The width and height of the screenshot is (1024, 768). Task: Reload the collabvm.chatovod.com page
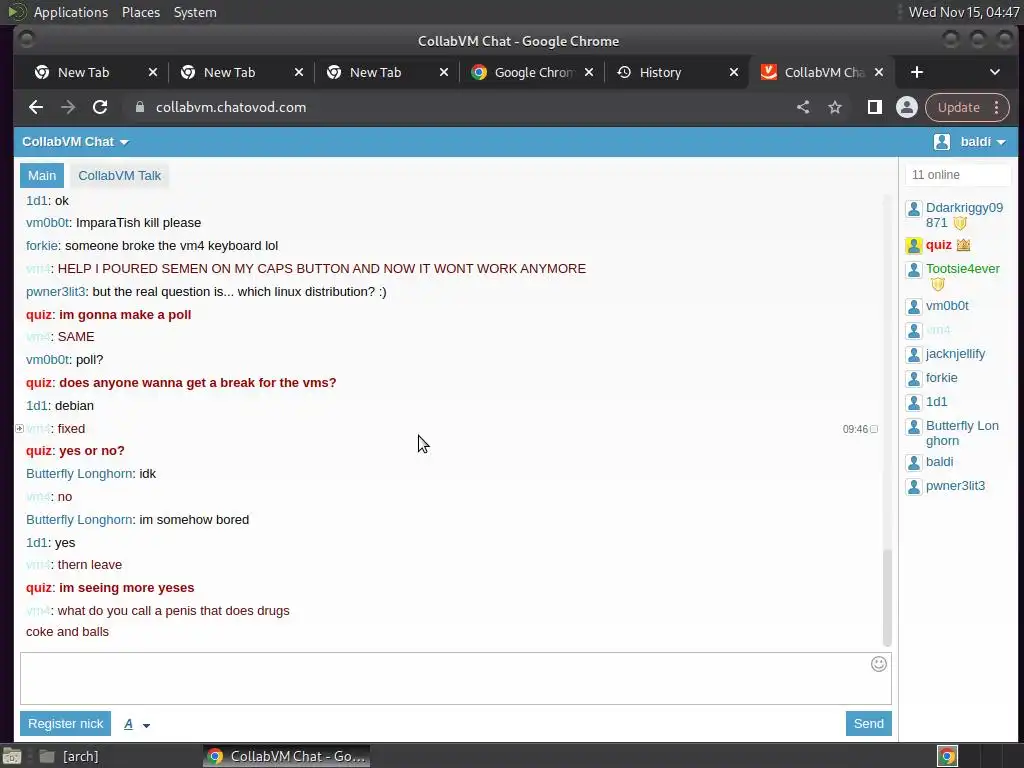tap(100, 107)
